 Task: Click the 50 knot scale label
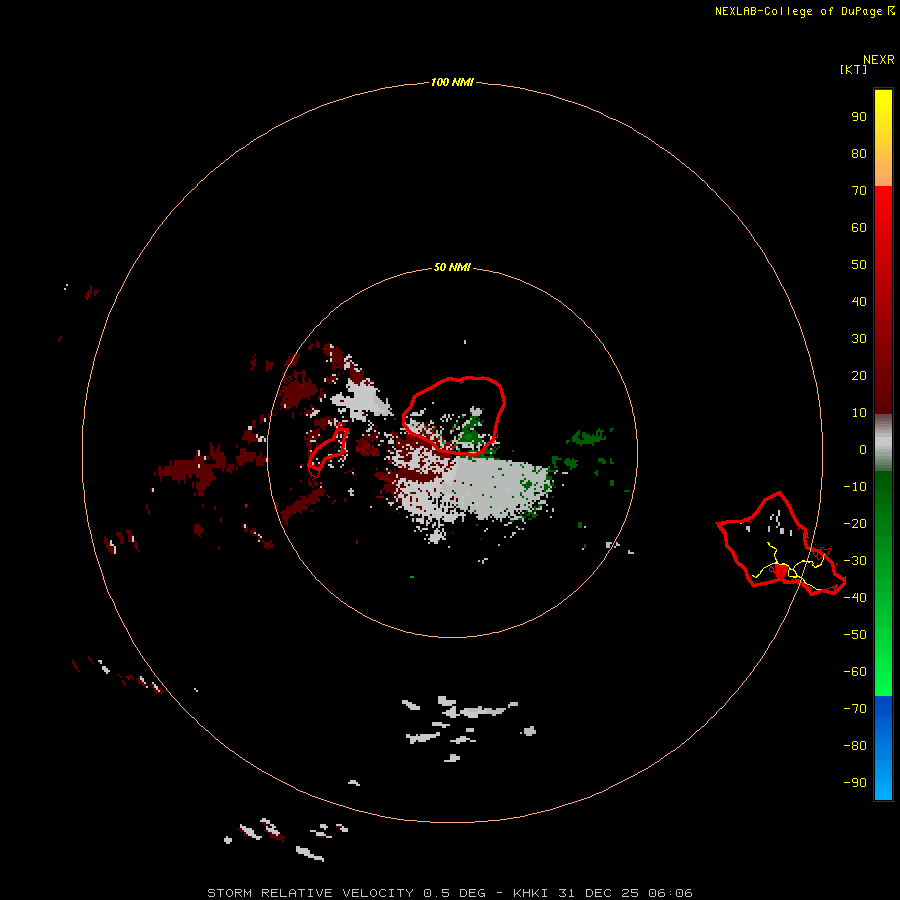pyautogui.click(x=859, y=265)
